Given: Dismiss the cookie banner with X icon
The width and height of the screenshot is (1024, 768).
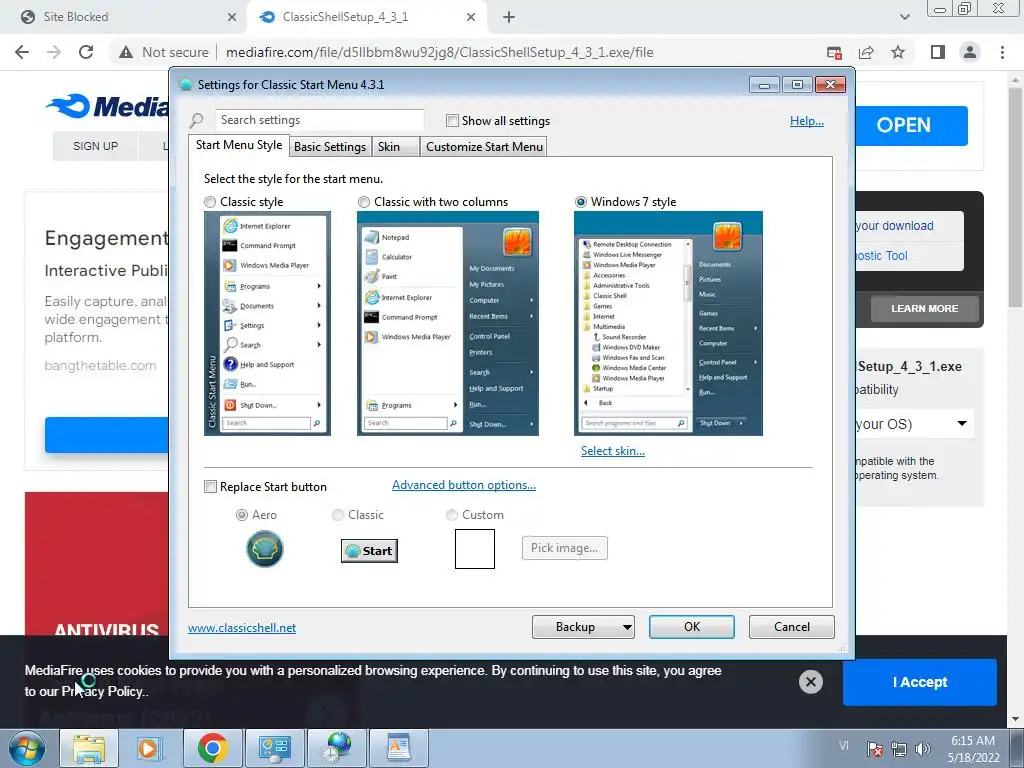Looking at the screenshot, I should click(x=810, y=682).
